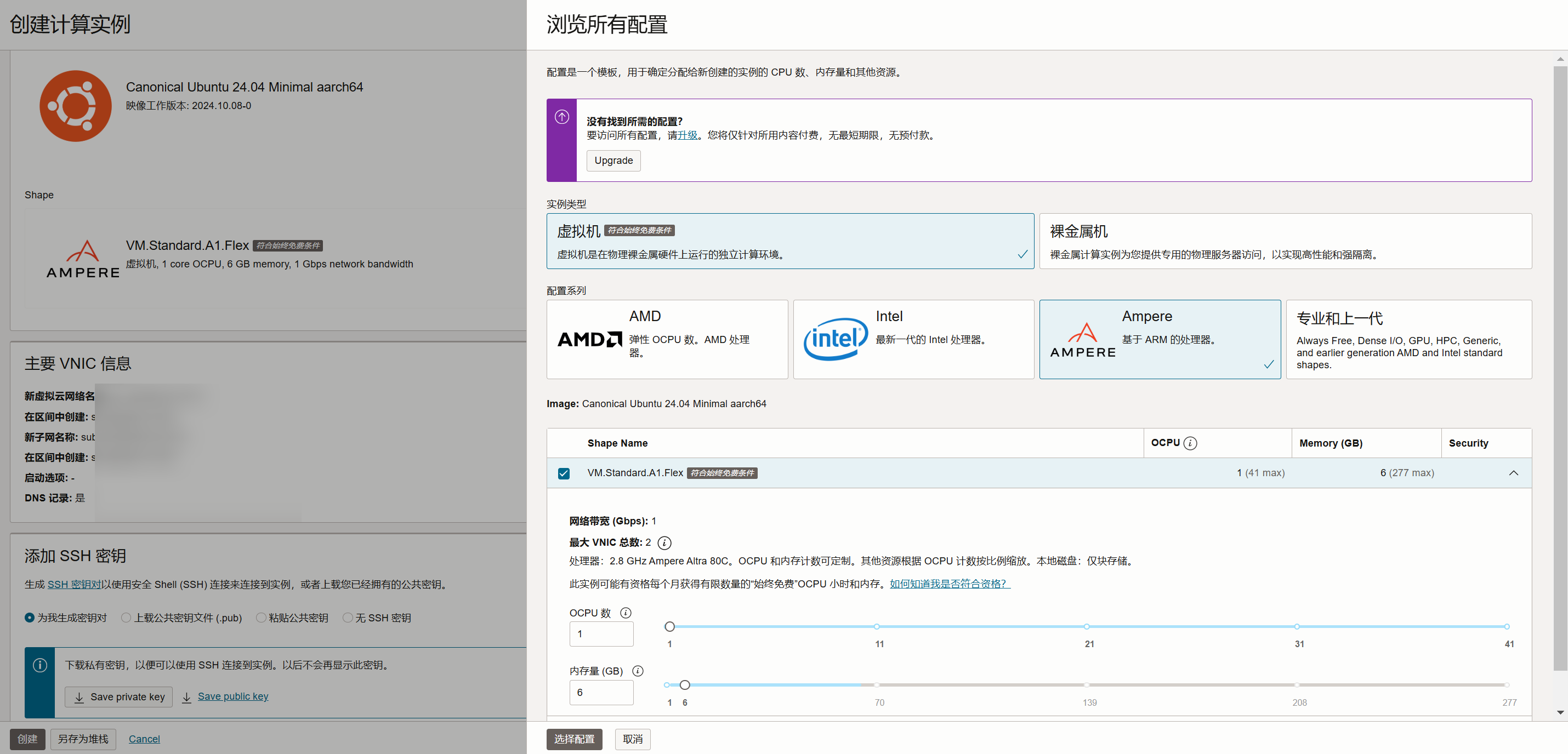Screen dimensions: 1568x754
Task: Open the max VNIC total info icon
Action: tap(664, 542)
